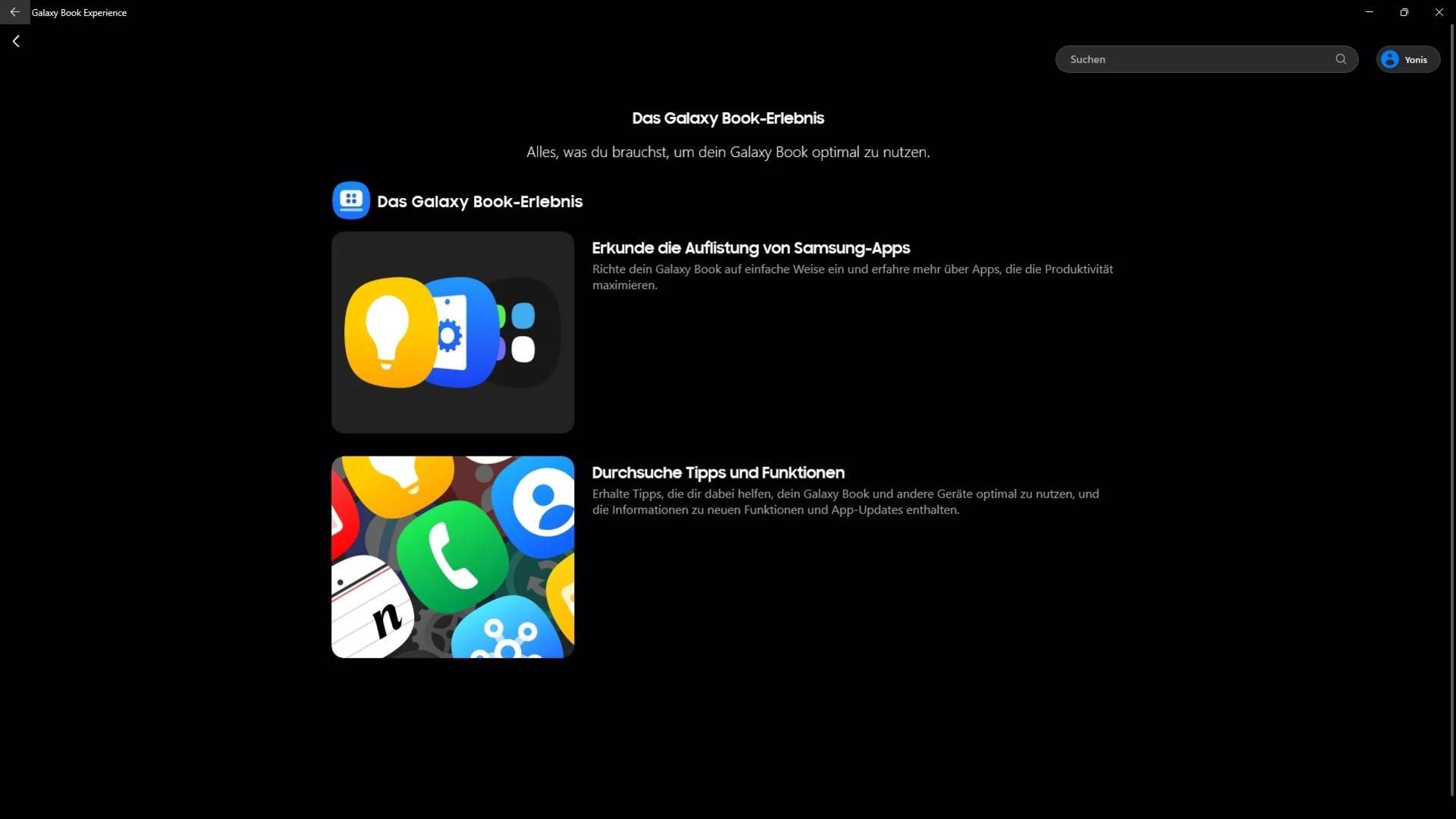Click the Galaxy Book Experience app icon
1456x819 pixels.
tap(351, 200)
